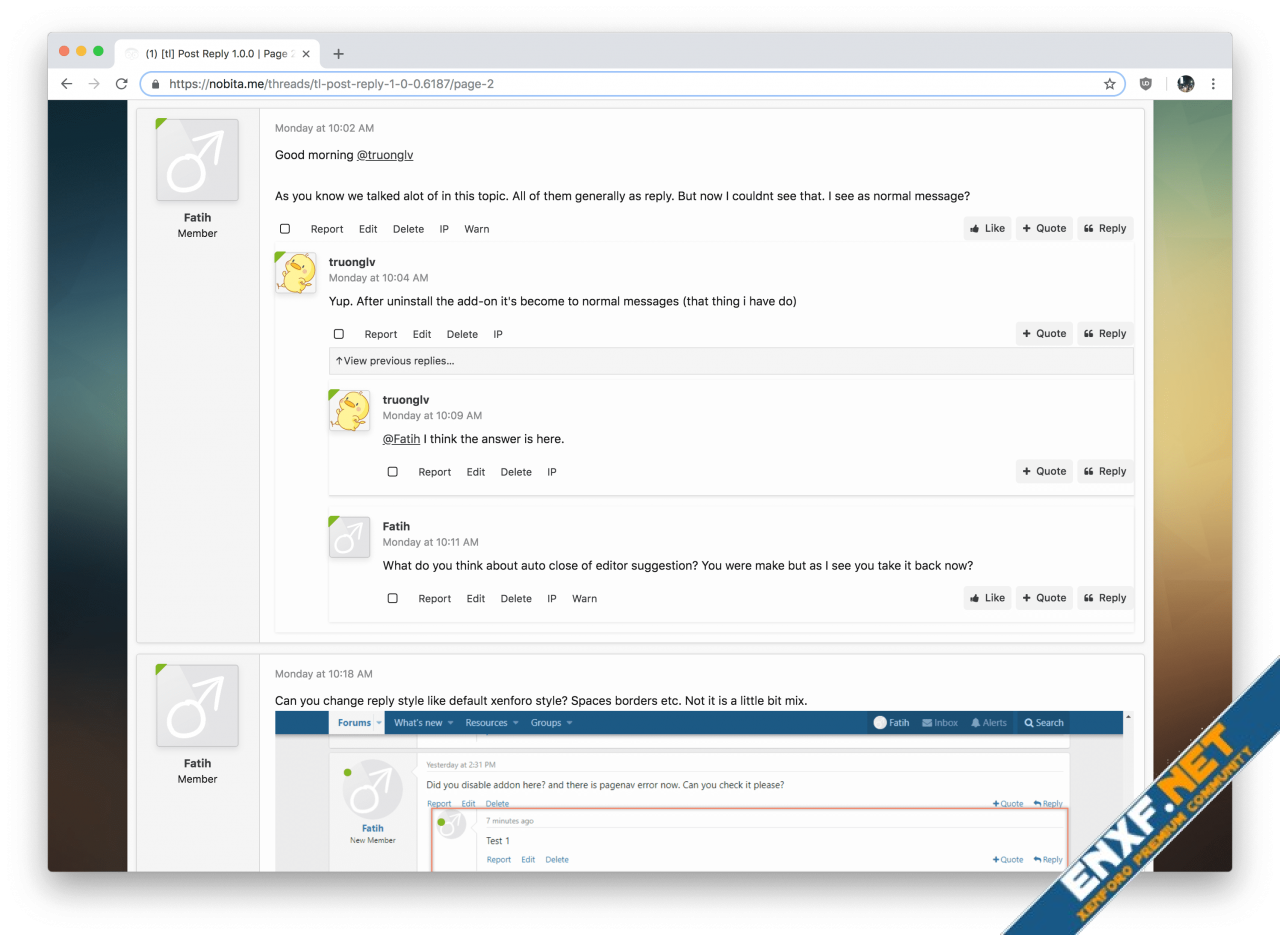Like Fatih's 10:02 AM post
Screen dimensions: 1280x935
click(x=987, y=228)
